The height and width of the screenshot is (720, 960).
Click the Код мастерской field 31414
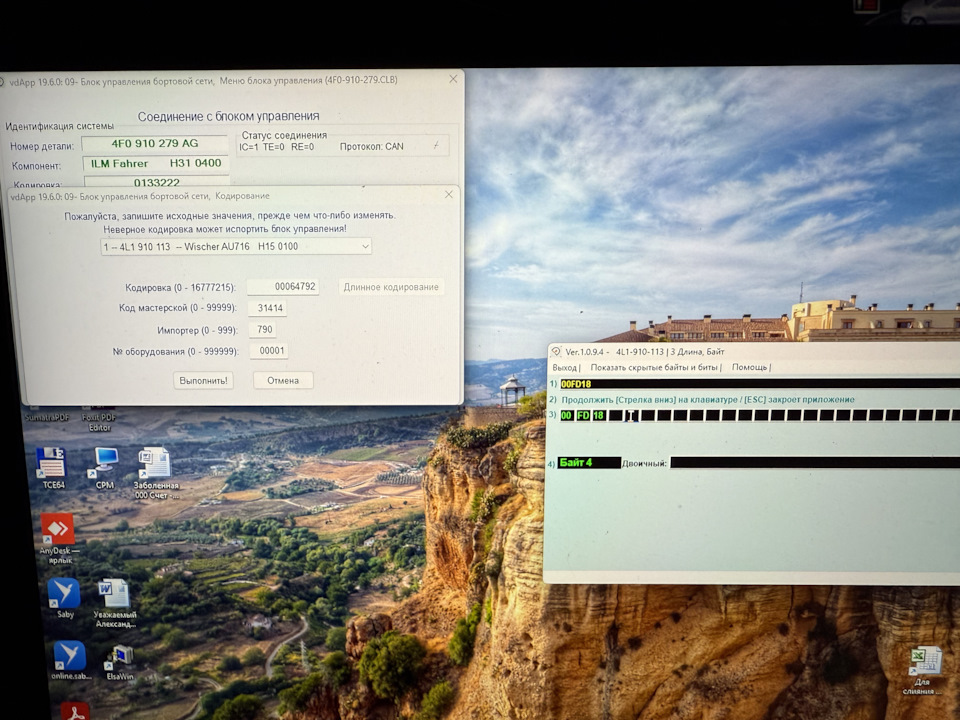click(x=268, y=308)
